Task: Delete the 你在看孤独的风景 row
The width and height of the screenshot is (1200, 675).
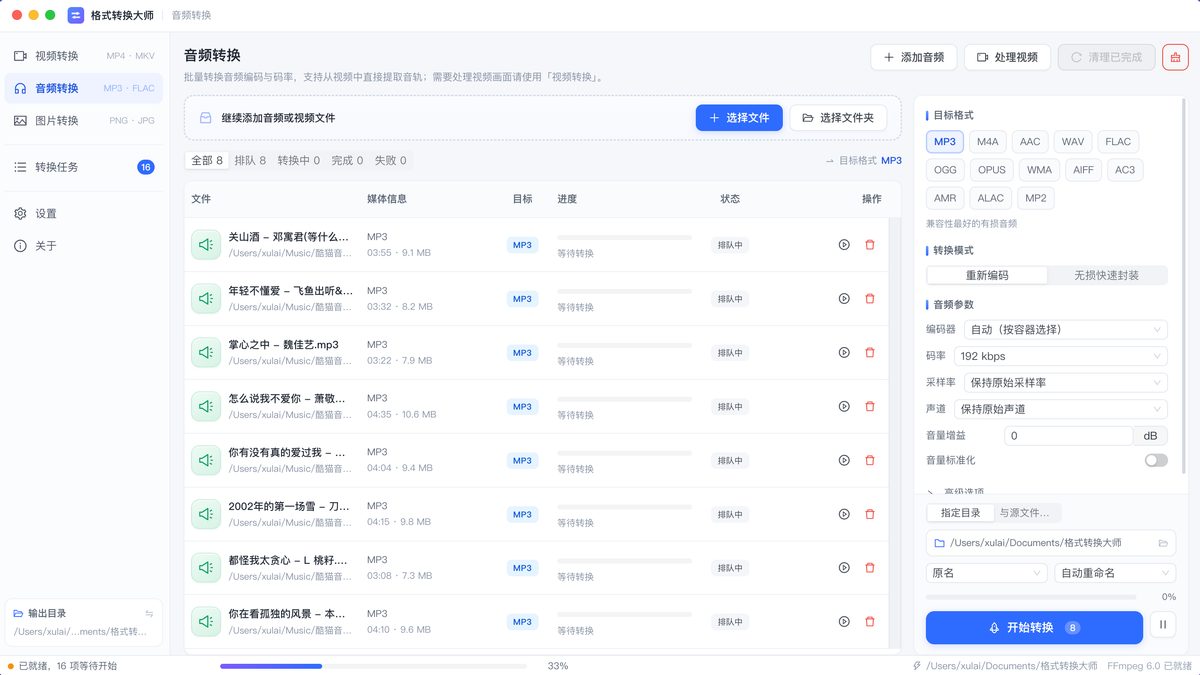Action: point(869,622)
